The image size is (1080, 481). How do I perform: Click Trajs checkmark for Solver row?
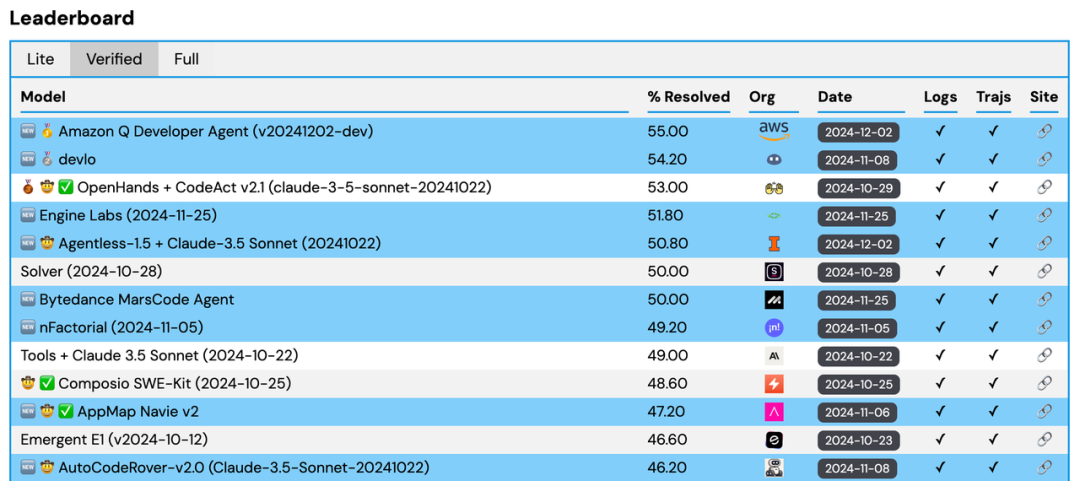click(993, 272)
